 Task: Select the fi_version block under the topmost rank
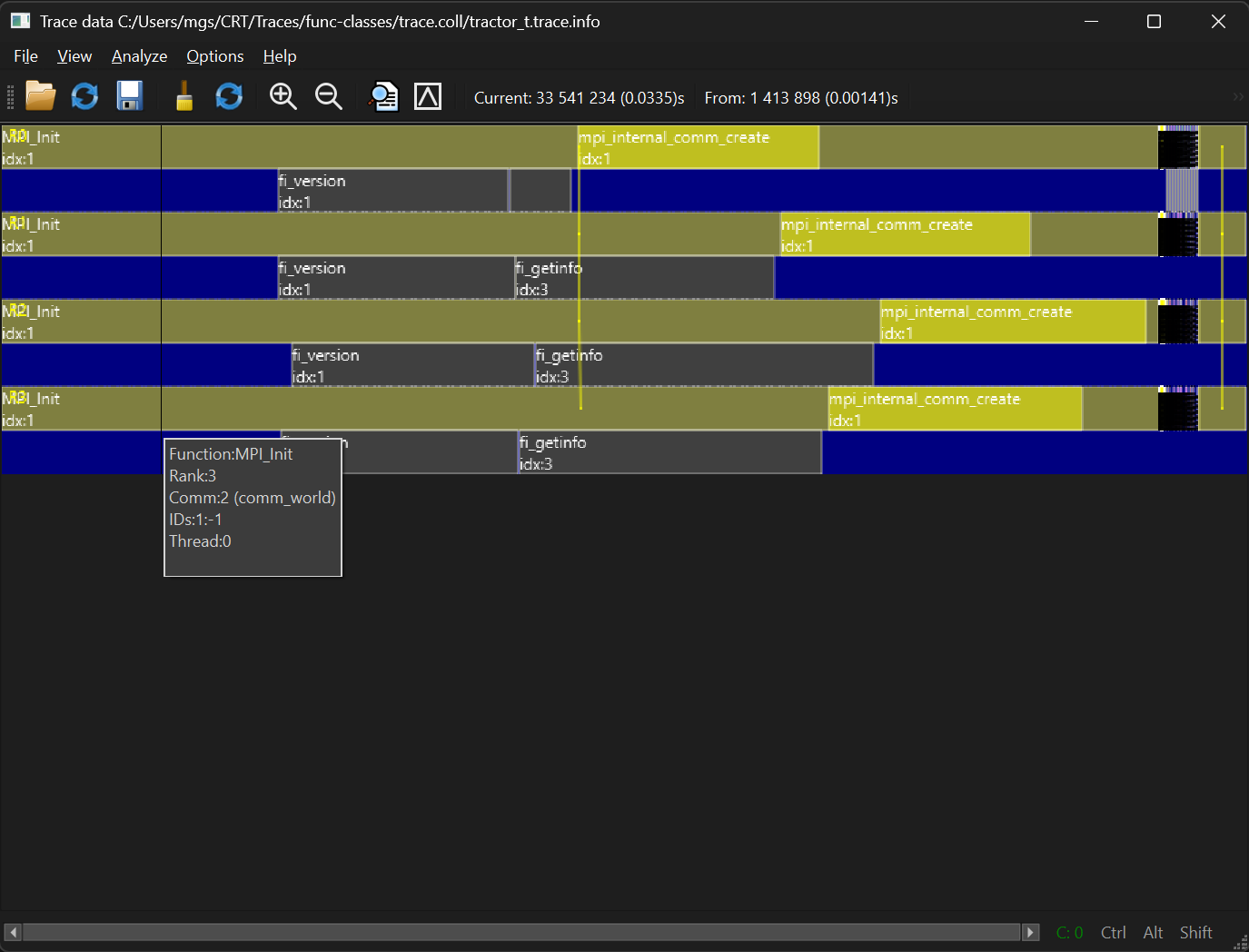point(392,191)
